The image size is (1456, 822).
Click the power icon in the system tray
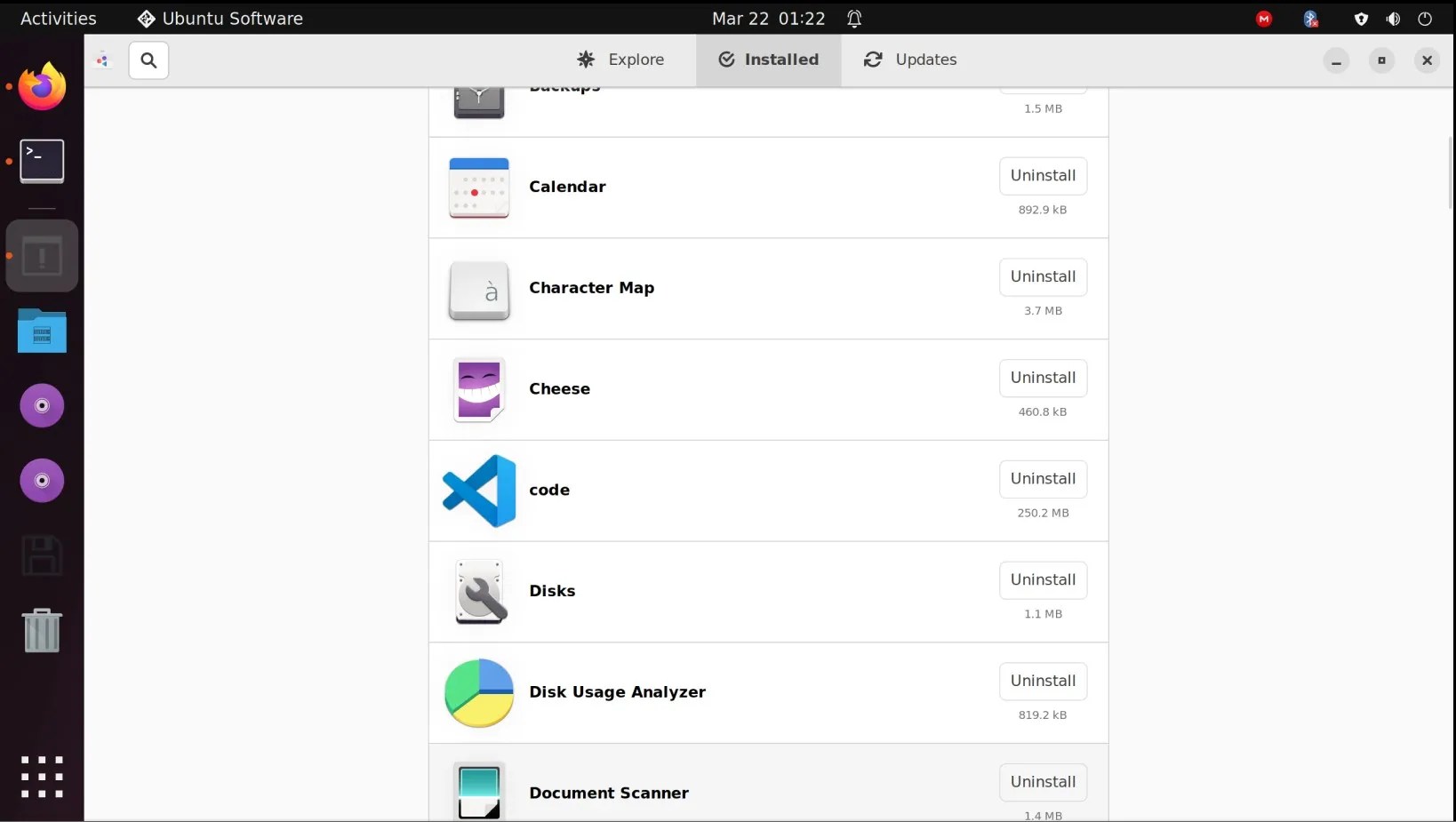(x=1425, y=19)
